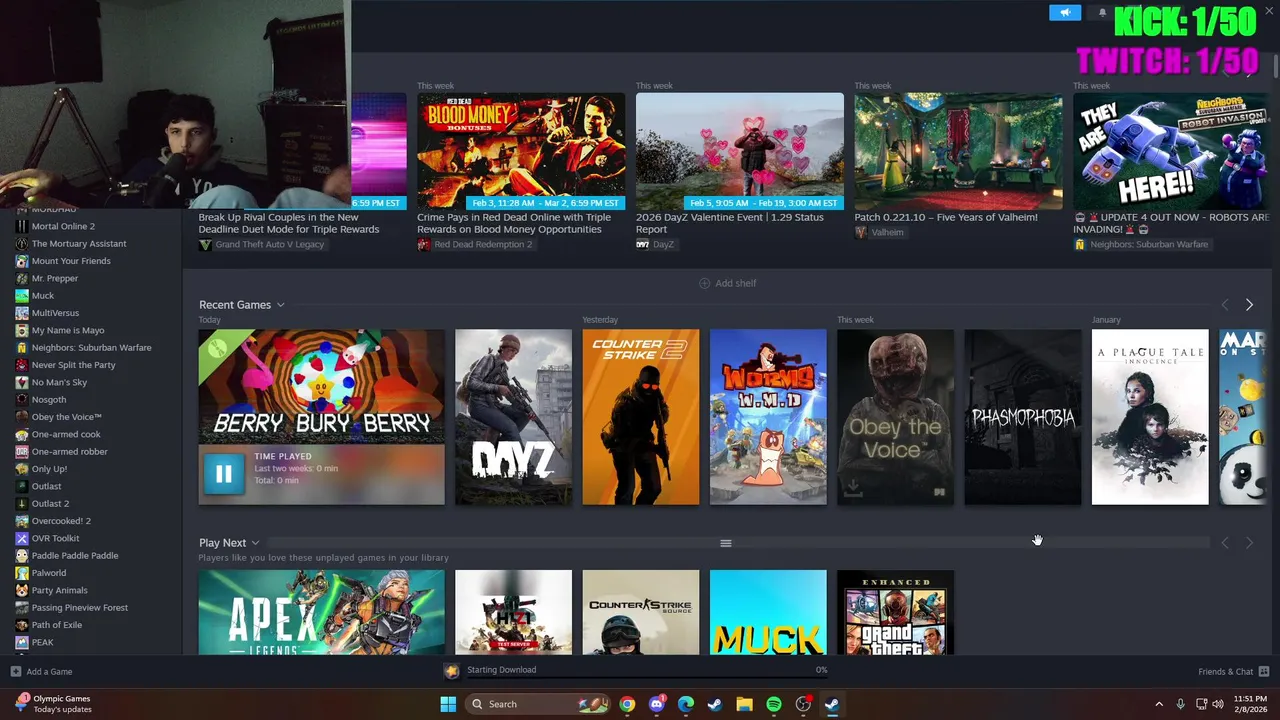The width and height of the screenshot is (1280, 720).
Task: Open Steam announcements megaphone icon
Action: tap(1065, 12)
